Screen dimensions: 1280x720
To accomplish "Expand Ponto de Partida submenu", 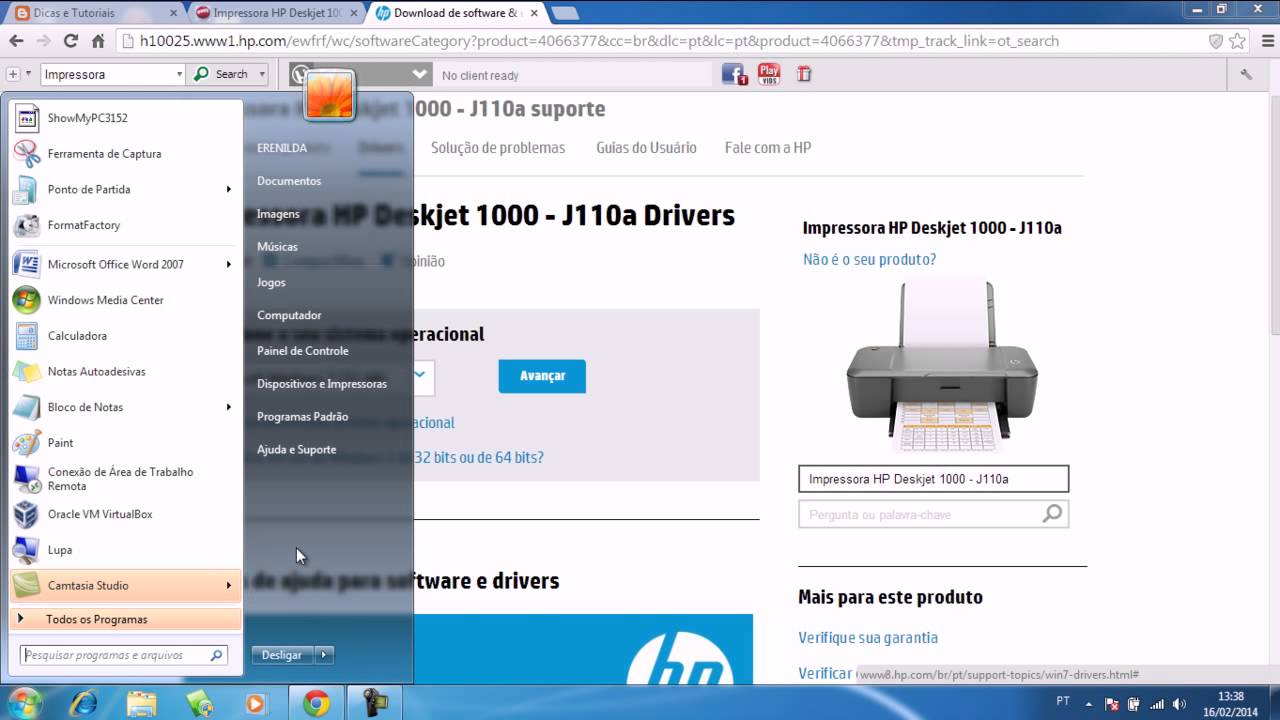I will (229, 189).
